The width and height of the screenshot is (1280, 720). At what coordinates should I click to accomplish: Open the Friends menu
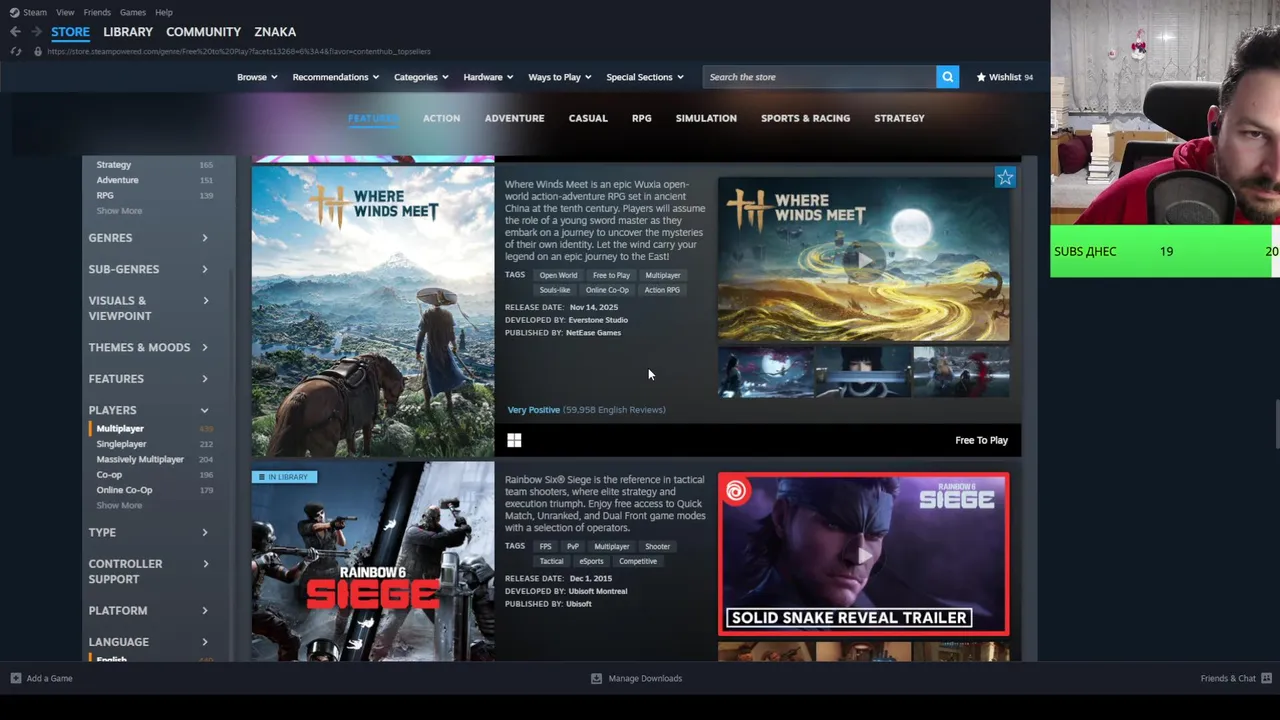[x=97, y=12]
